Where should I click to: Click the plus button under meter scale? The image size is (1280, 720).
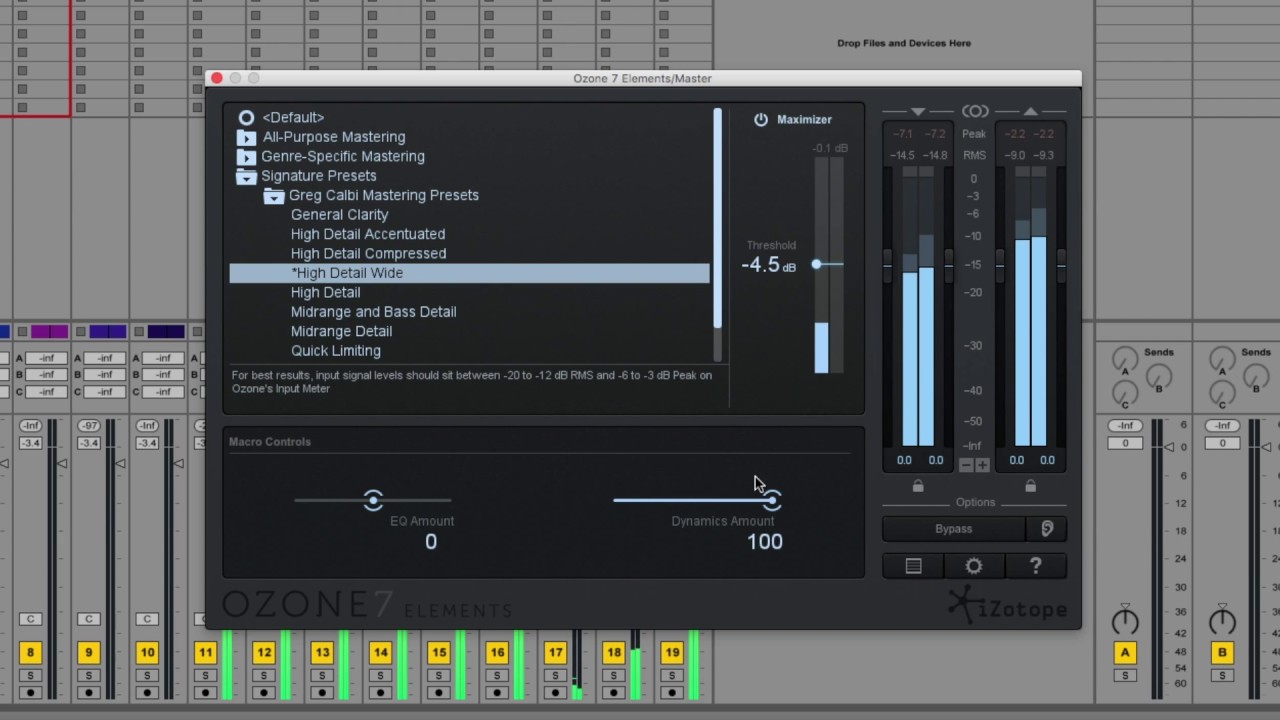pyautogui.click(x=982, y=465)
